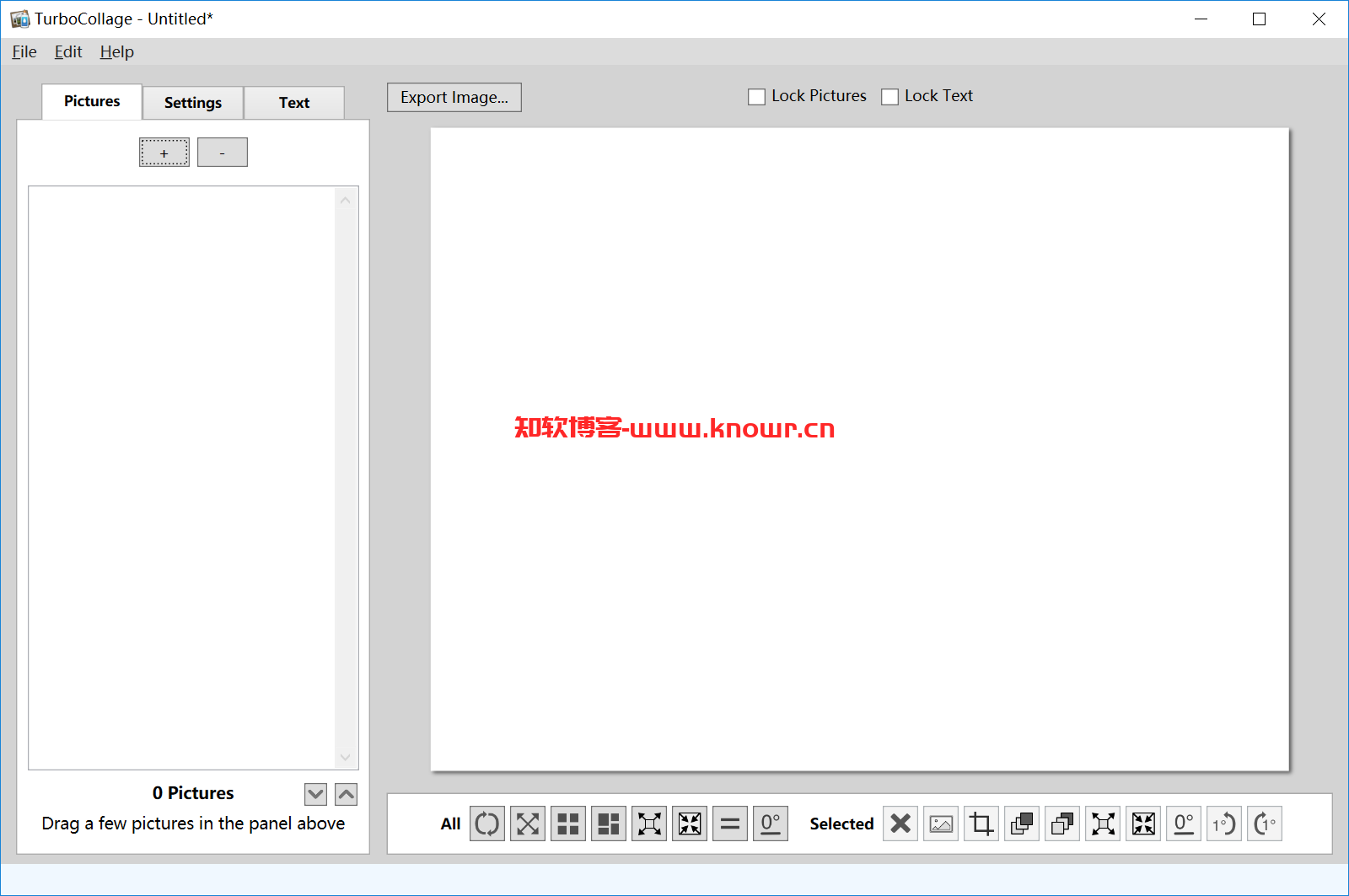Click the 'Selected' label in the bottom toolbar
1349x896 pixels.
pos(841,824)
